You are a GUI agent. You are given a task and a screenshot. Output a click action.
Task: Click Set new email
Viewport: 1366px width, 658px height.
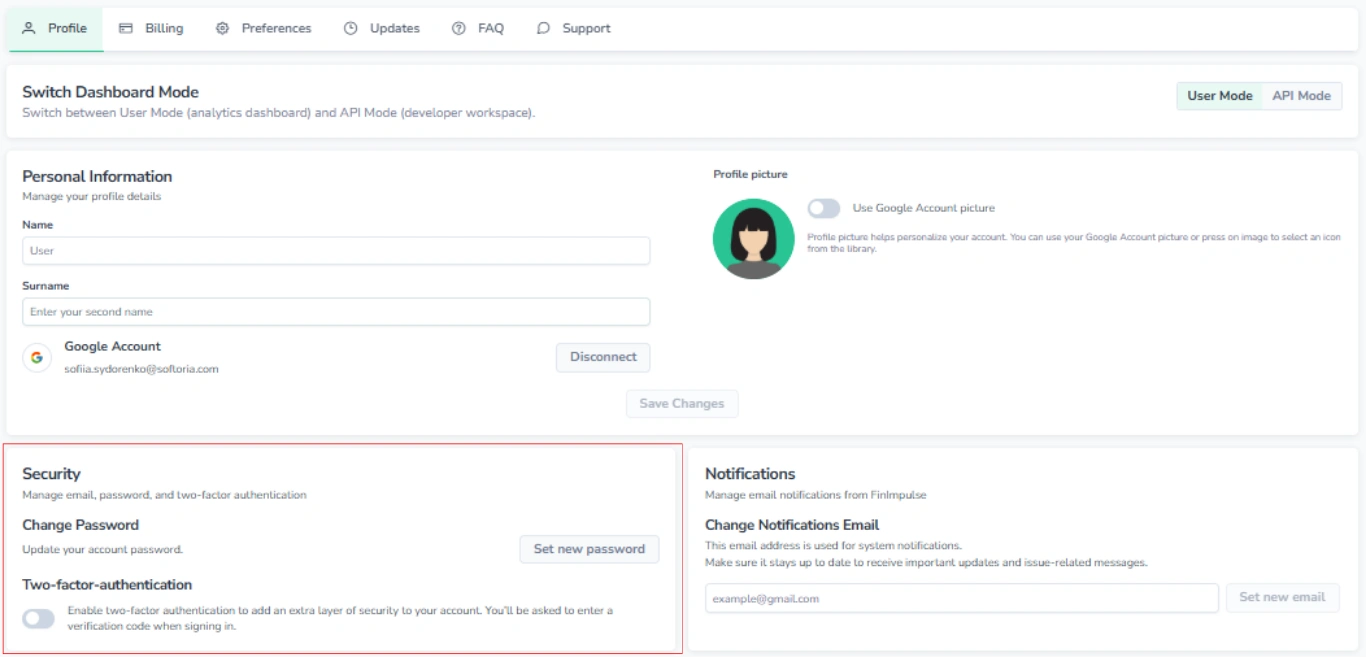[1283, 597]
